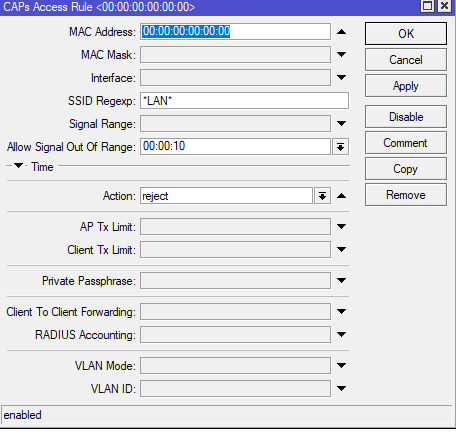
Task: Expand the Time section
Action: [18, 166]
